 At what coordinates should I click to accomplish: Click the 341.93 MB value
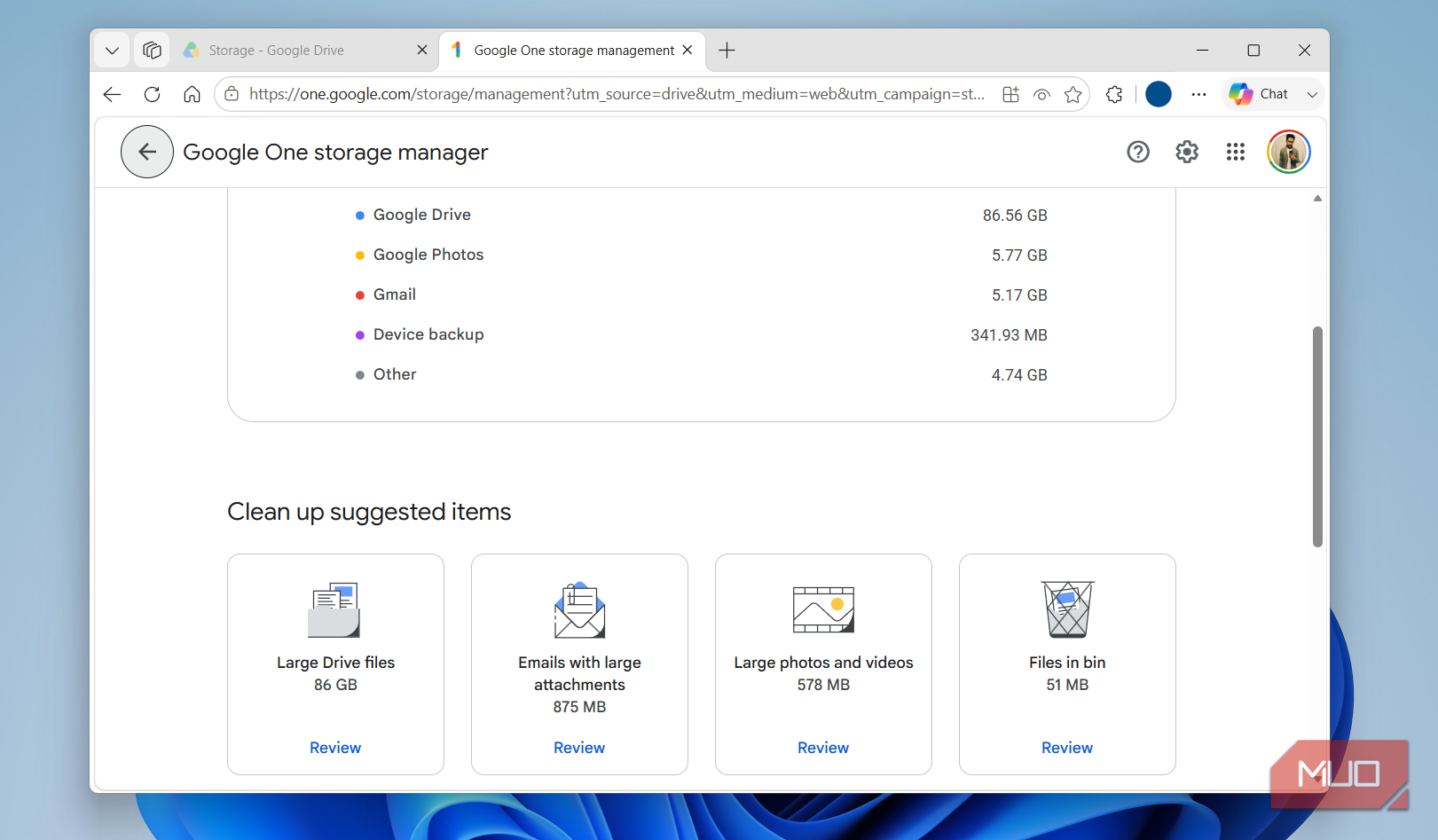click(1009, 335)
